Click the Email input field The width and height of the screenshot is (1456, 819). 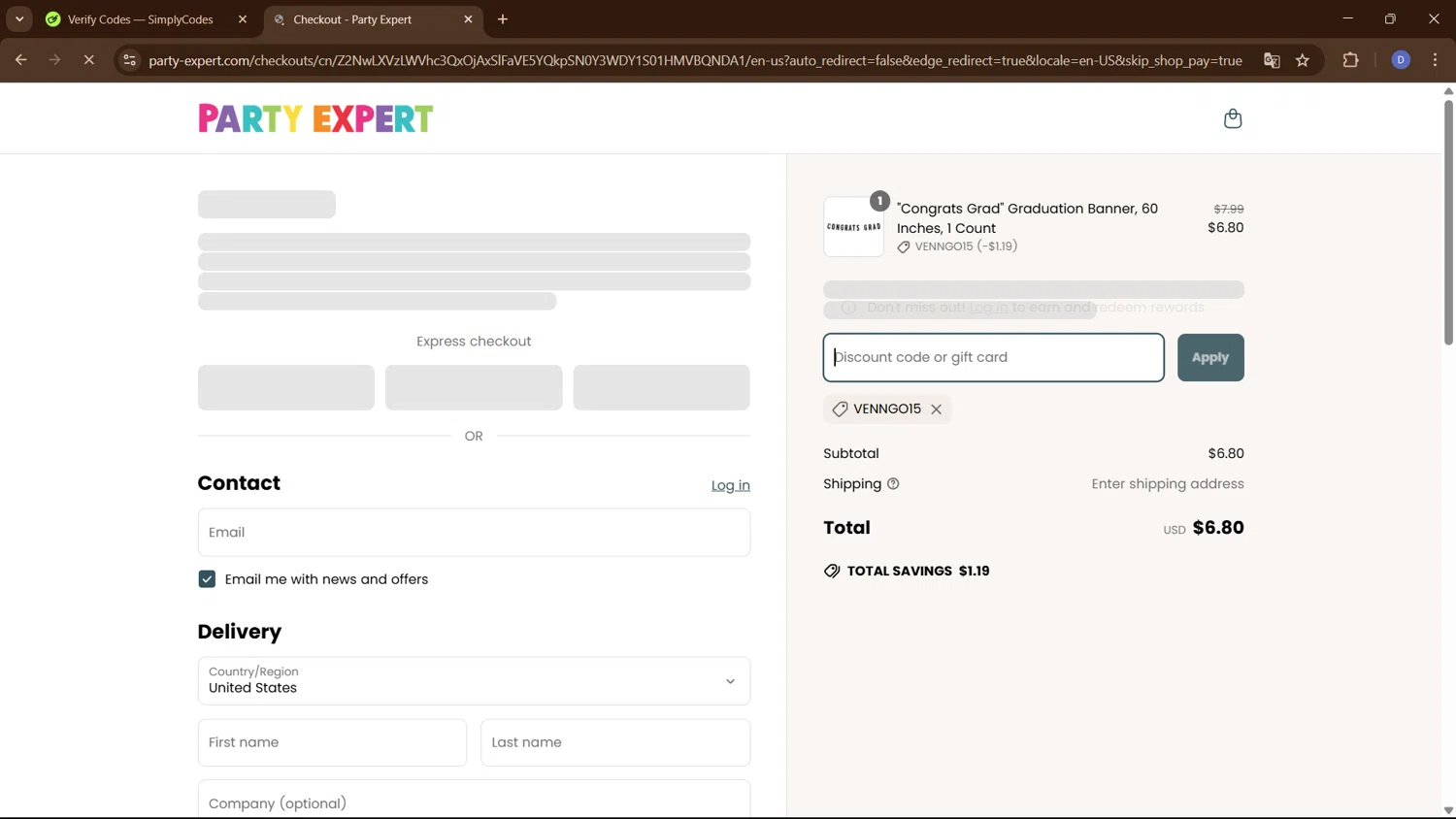pos(474,533)
